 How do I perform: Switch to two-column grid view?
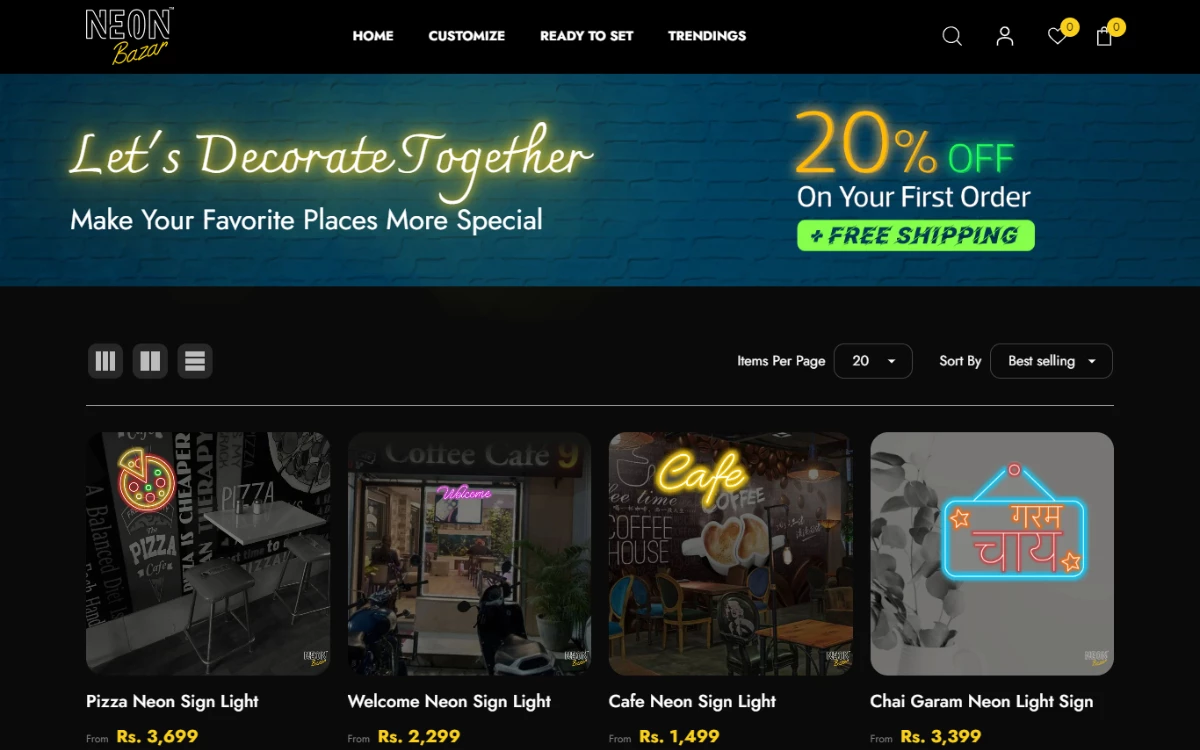pyautogui.click(x=150, y=361)
